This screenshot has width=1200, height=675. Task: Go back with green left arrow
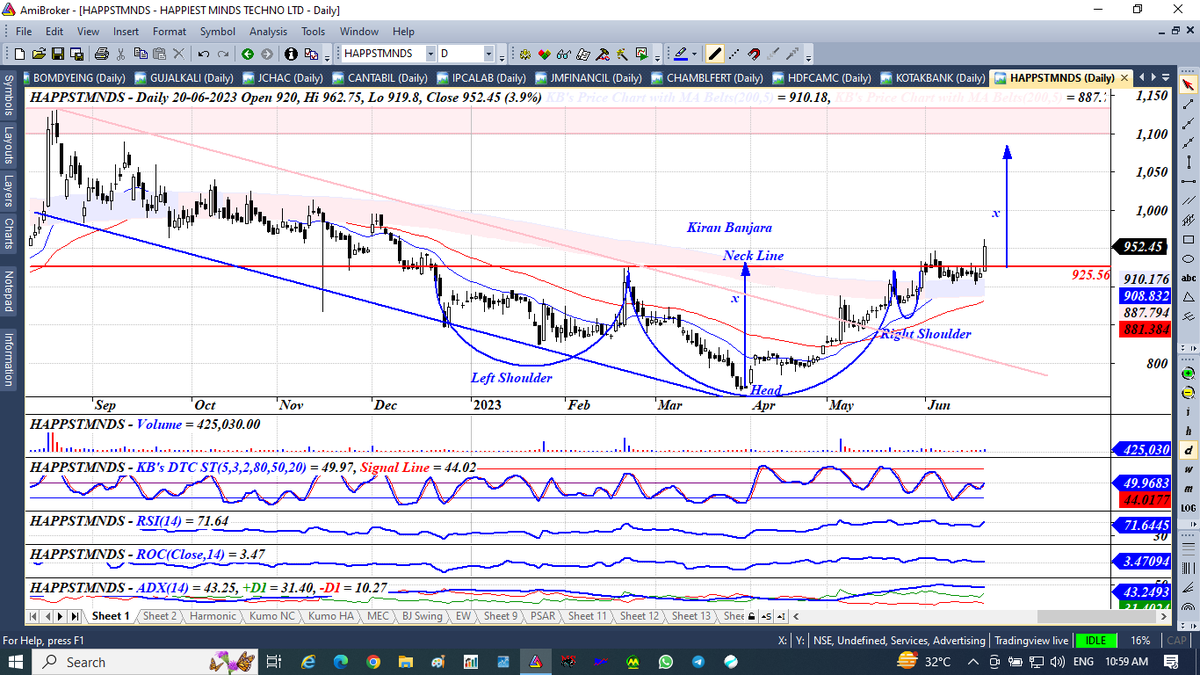point(247,53)
